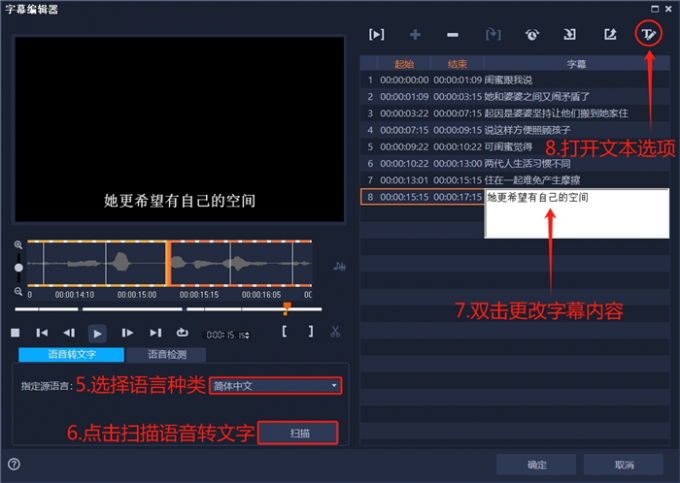Image resolution: width=680 pixels, height=483 pixels.
Task: Click the 结束 column header
Action: tap(457, 64)
